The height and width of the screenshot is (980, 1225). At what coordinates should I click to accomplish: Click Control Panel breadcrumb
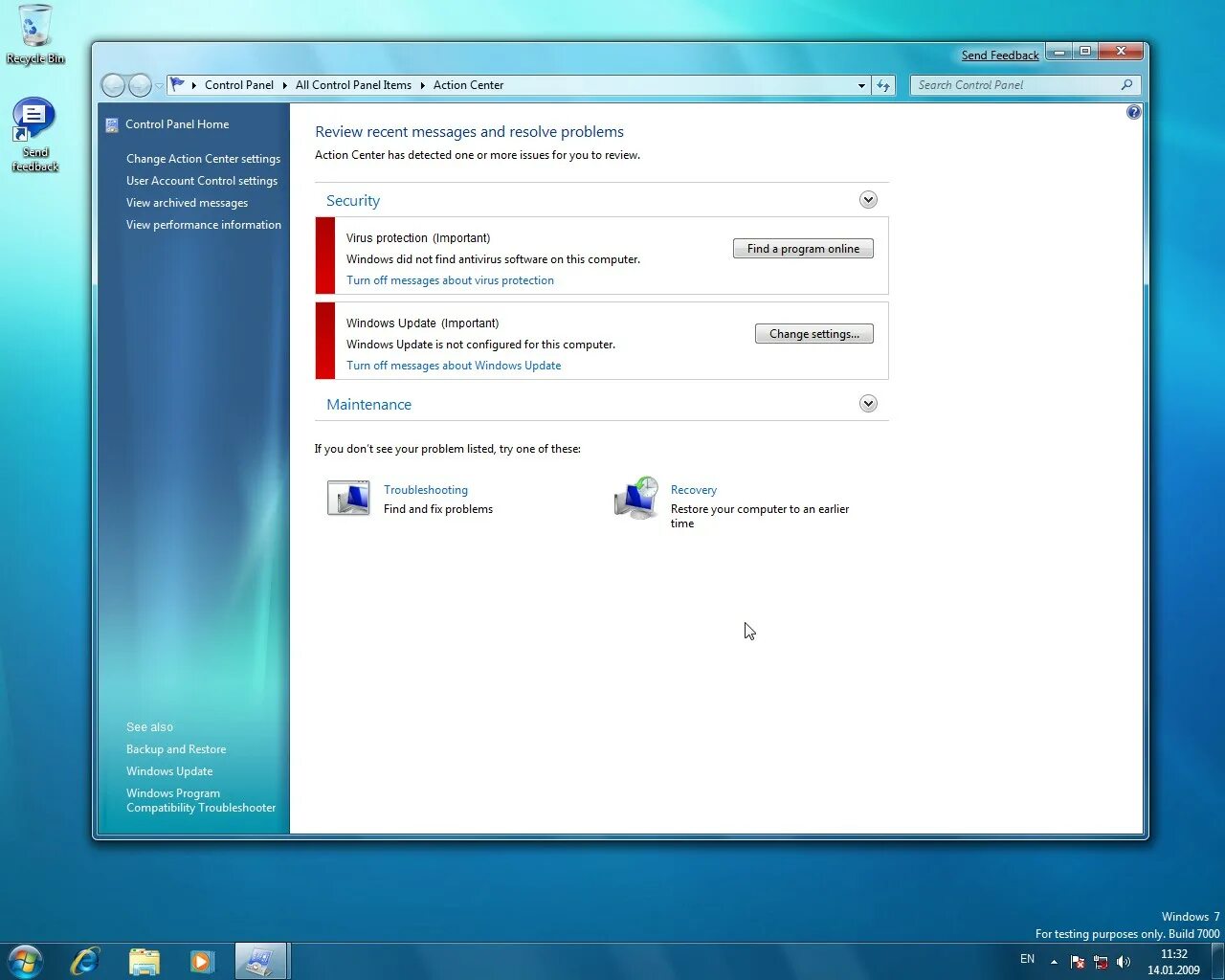(239, 85)
